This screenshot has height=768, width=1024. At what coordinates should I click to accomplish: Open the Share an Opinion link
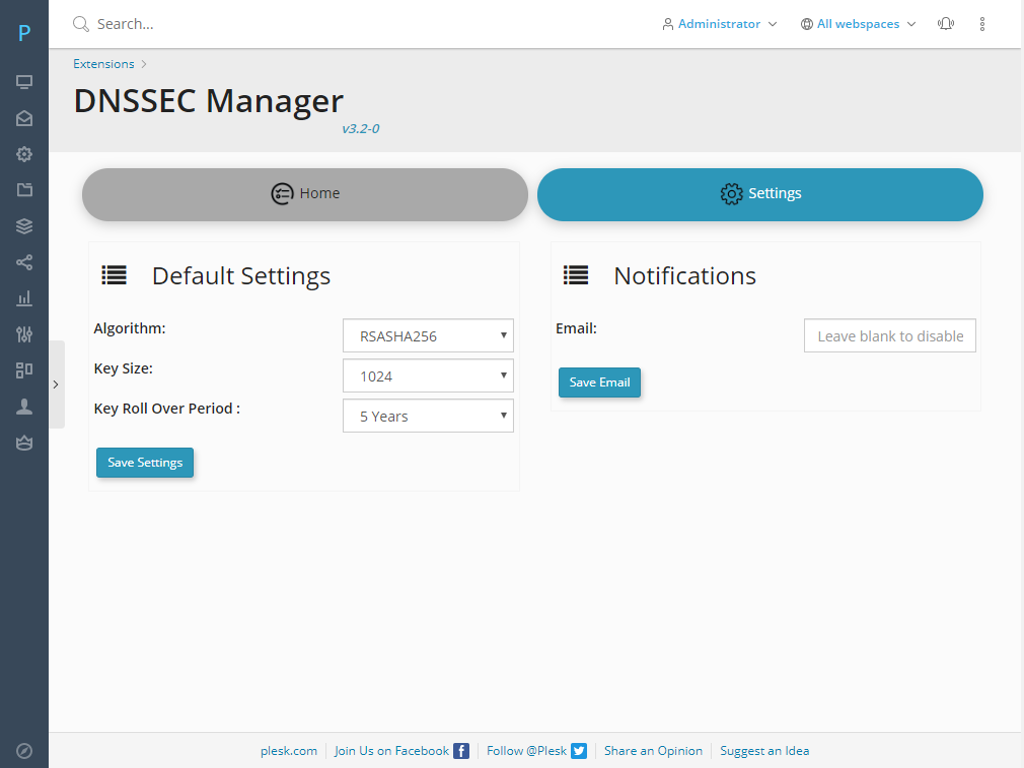(653, 751)
